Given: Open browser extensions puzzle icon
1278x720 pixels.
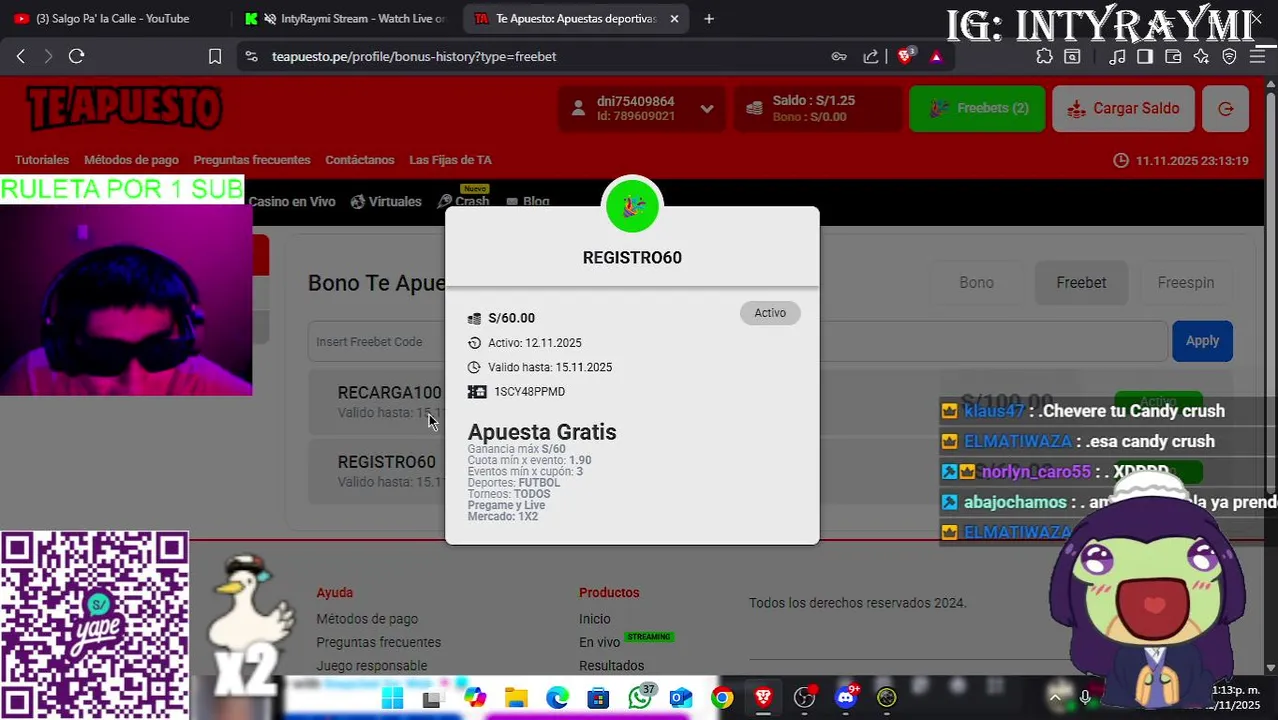Looking at the screenshot, I should click(1044, 57).
